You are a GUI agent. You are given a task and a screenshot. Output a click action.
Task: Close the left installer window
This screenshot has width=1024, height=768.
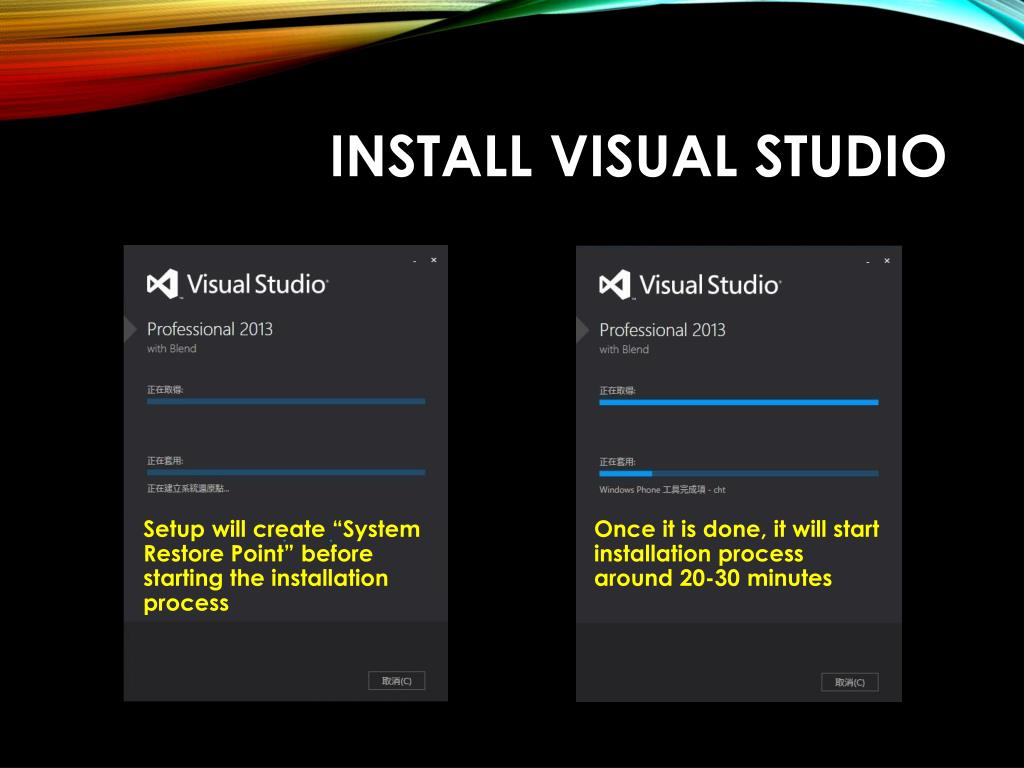(434, 260)
